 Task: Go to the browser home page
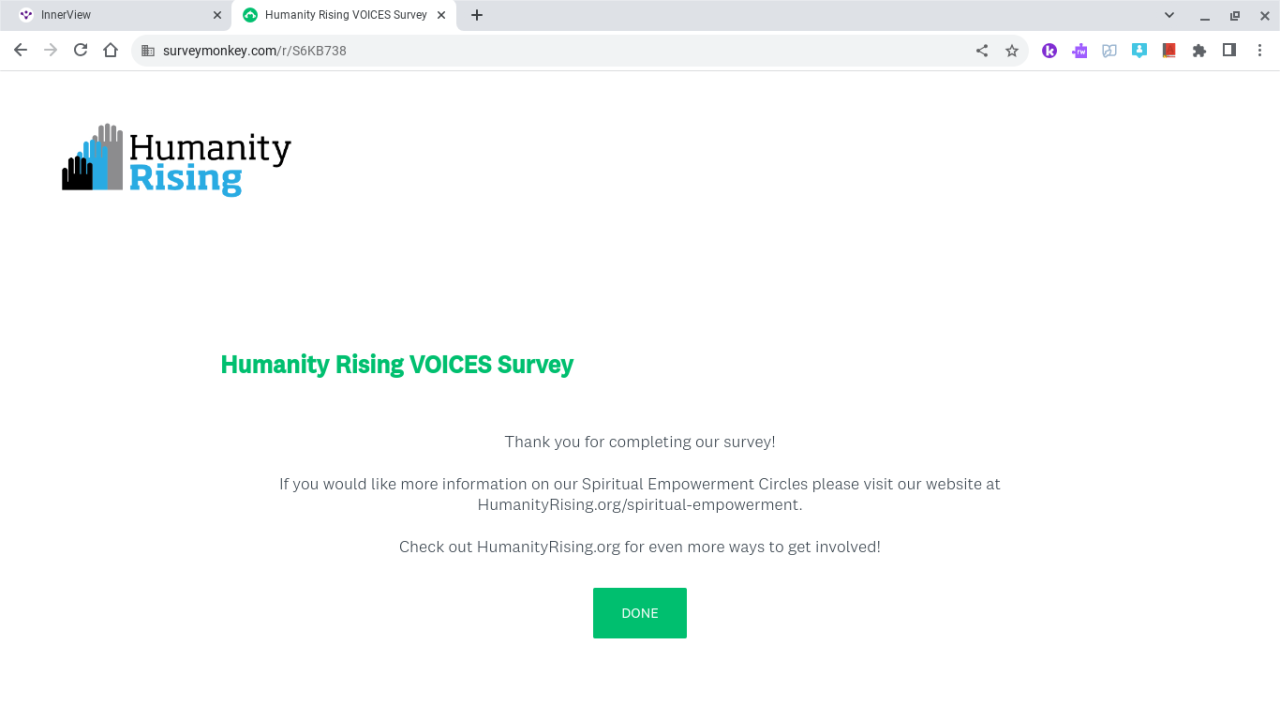(111, 50)
